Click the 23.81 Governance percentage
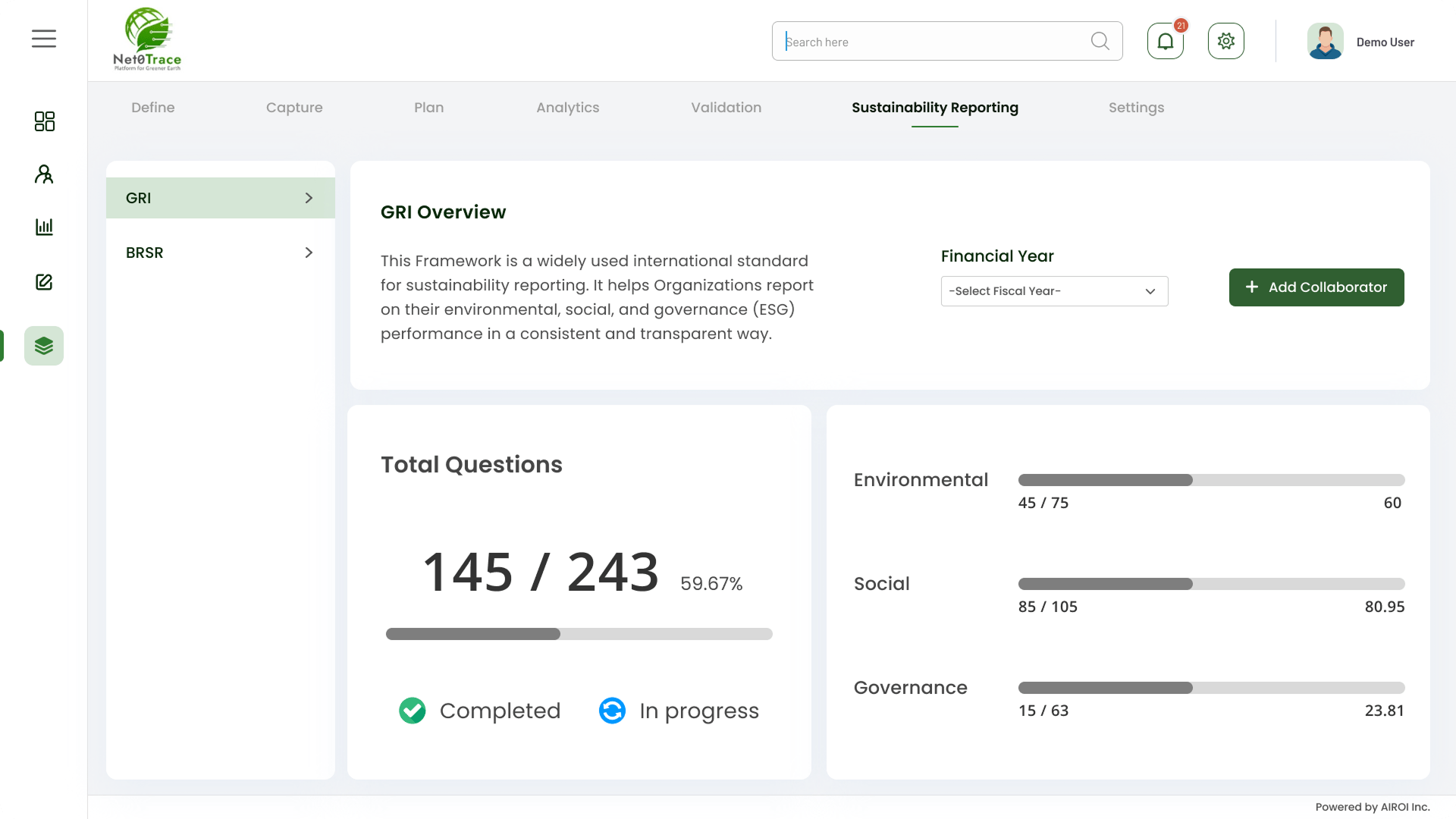This screenshot has height=819, width=1456. click(x=1385, y=711)
